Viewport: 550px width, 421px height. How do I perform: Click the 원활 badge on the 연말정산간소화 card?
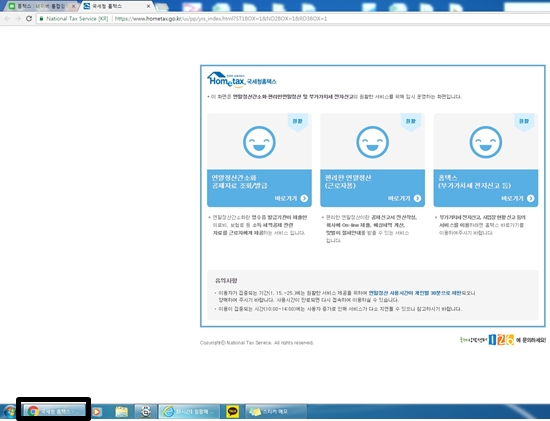click(297, 121)
